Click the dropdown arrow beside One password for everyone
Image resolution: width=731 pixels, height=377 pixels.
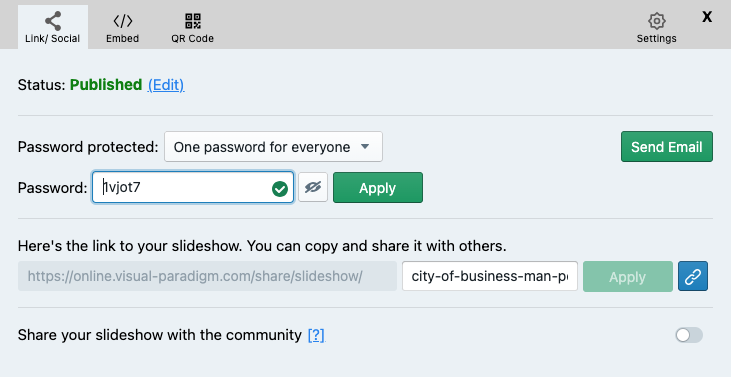point(365,147)
